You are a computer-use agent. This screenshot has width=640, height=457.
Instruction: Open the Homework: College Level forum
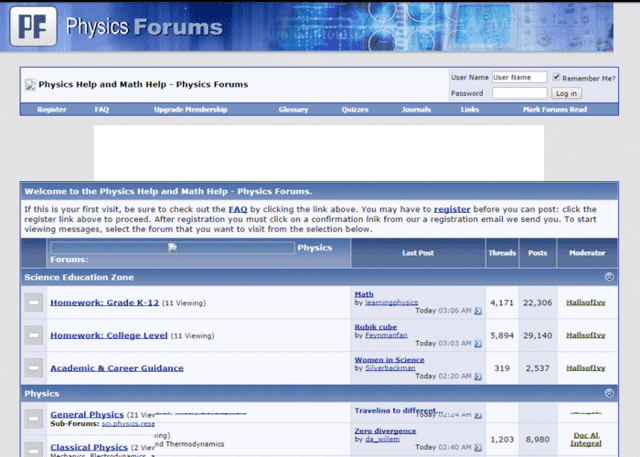[x=109, y=335]
